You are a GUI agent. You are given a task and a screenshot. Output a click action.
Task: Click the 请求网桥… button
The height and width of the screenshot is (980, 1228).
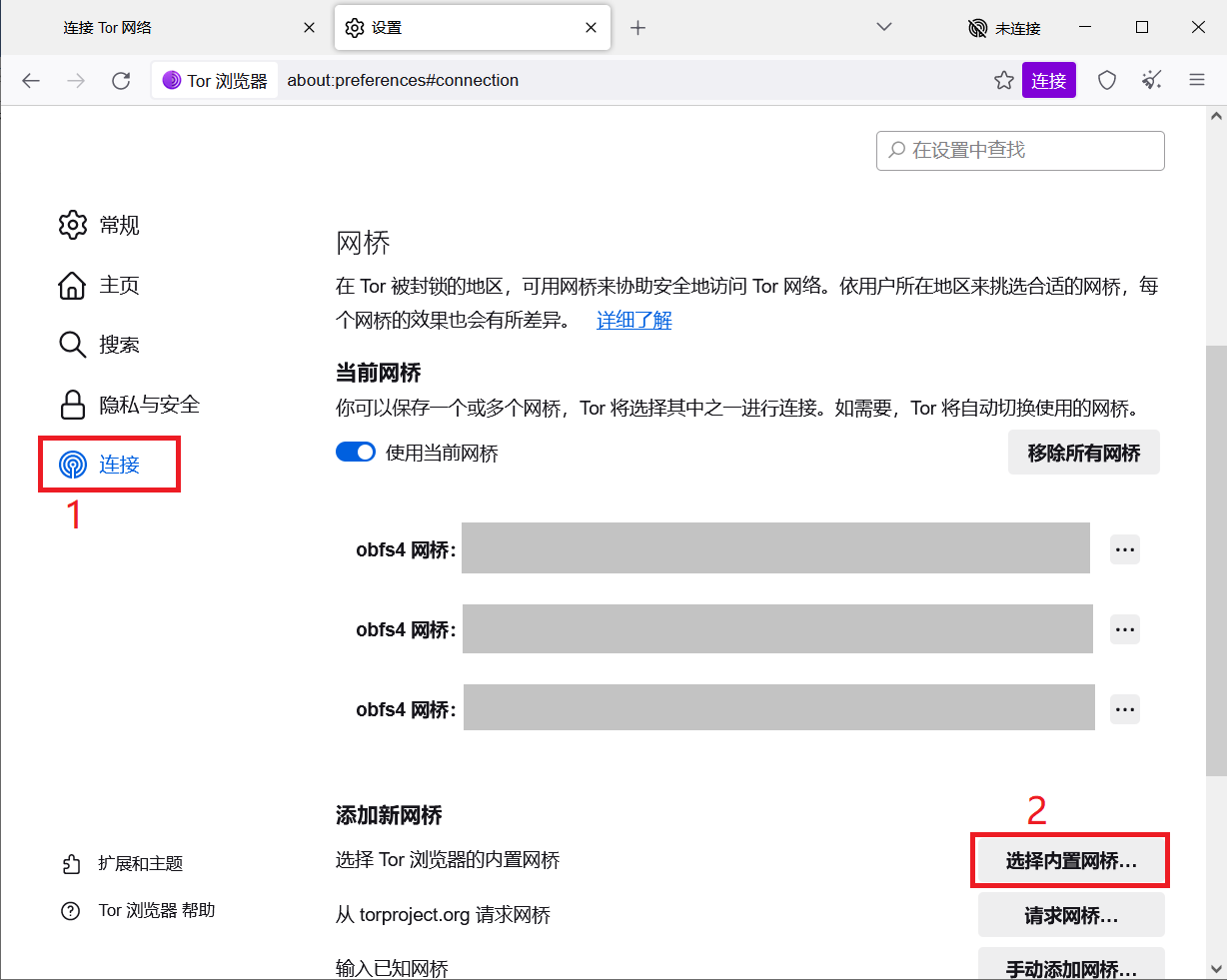click(x=1071, y=915)
